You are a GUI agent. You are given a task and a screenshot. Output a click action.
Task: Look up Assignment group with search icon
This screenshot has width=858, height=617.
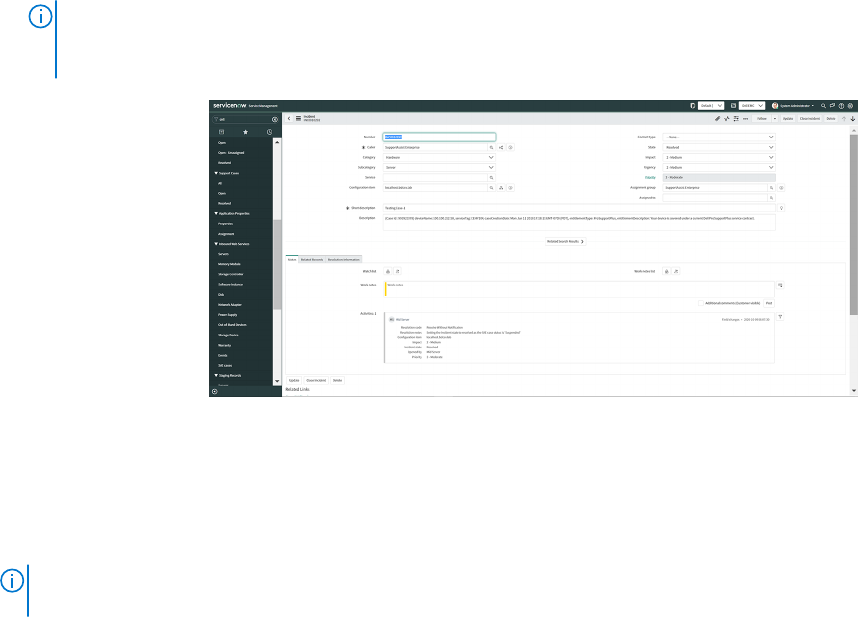[772, 188]
